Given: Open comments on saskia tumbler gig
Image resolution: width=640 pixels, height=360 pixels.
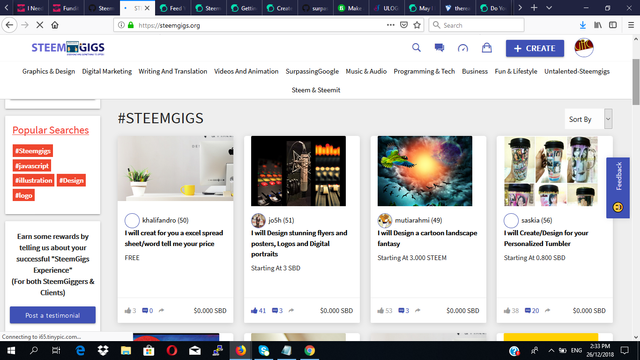Looking at the screenshot, I should (532, 311).
